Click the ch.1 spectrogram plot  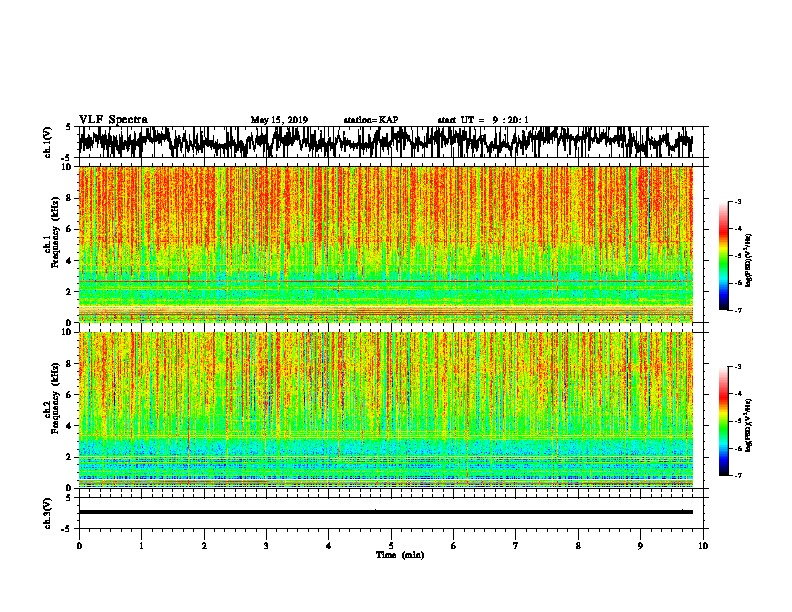point(385,244)
